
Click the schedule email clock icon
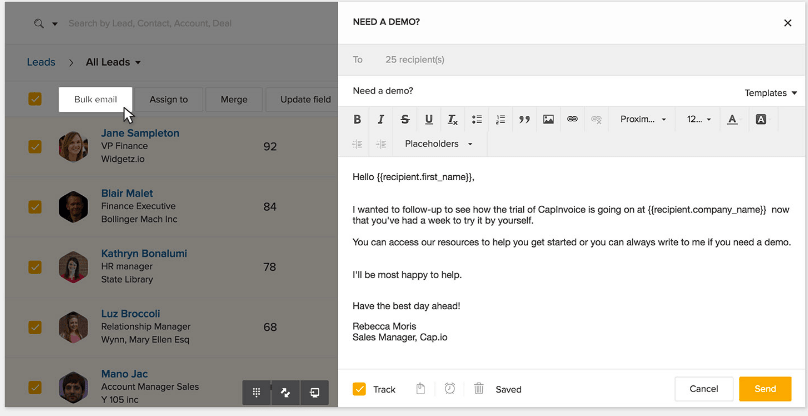pyautogui.click(x=450, y=389)
